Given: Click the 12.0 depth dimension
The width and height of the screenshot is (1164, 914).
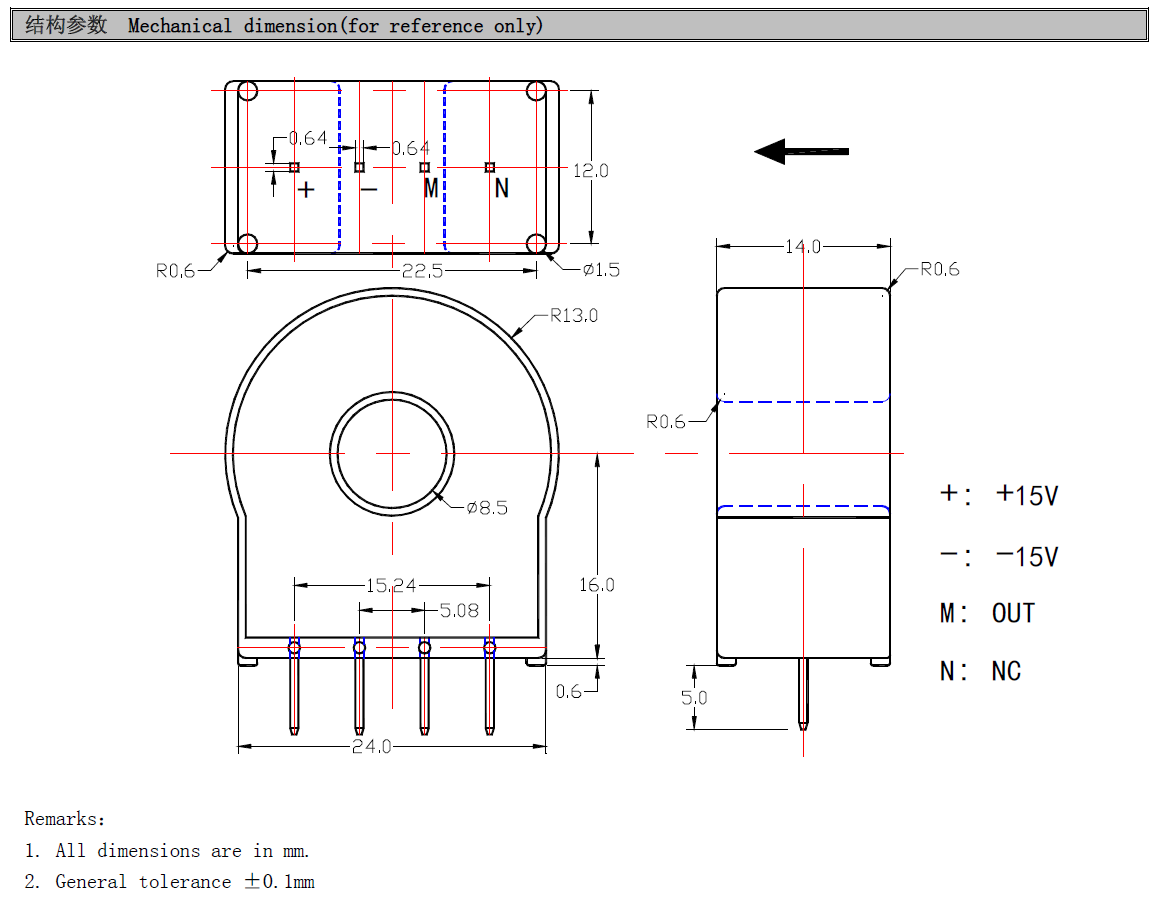Looking at the screenshot, I should coord(590,171).
